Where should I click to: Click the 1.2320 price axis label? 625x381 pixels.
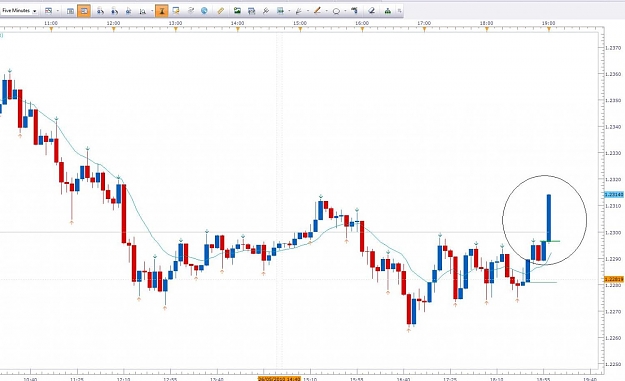point(613,180)
